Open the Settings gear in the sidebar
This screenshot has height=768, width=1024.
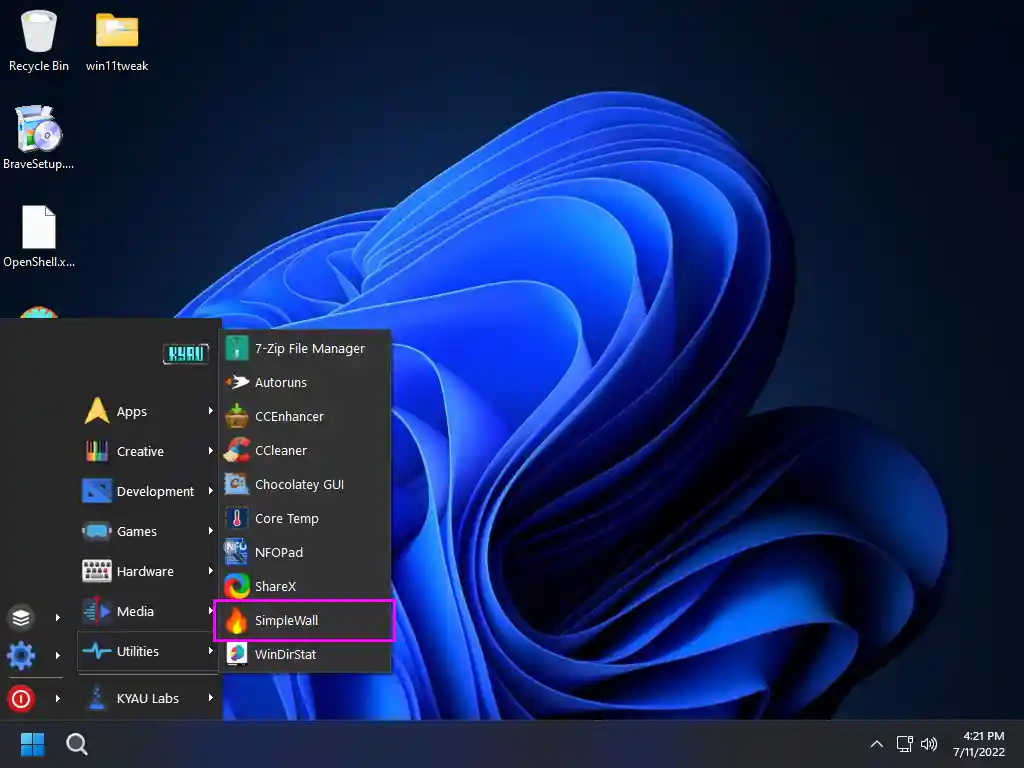pos(21,656)
